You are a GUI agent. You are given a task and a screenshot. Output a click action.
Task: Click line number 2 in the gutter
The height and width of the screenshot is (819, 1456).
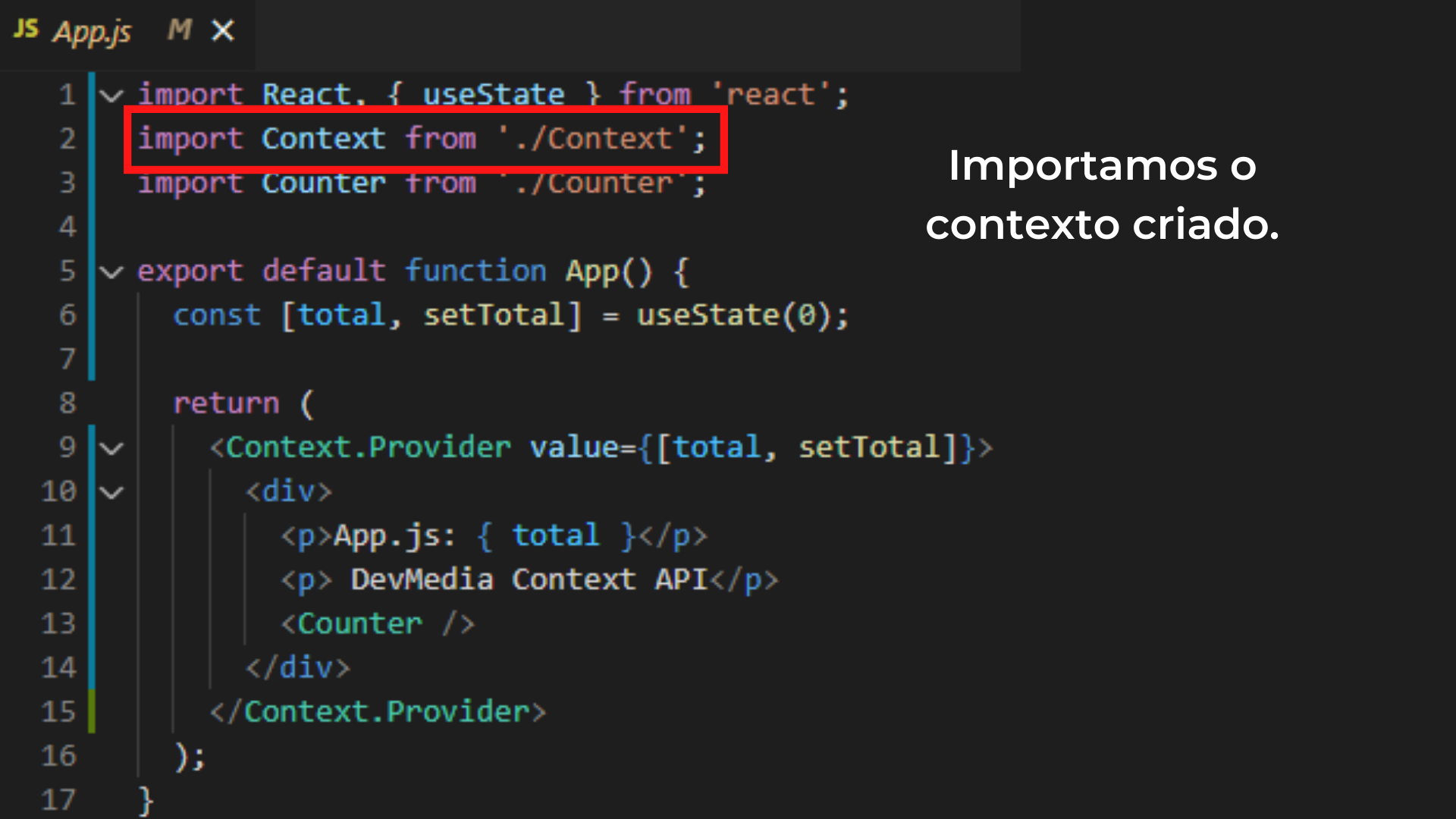67,139
